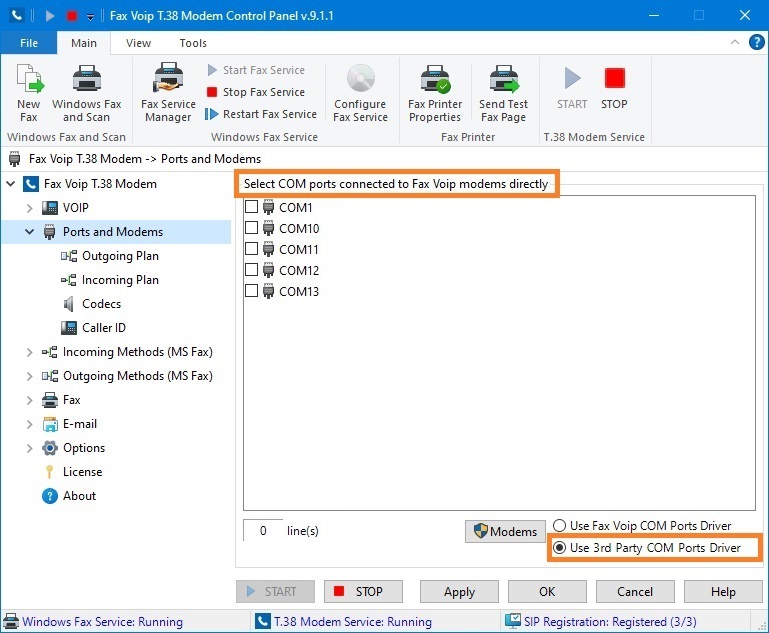Screen dimensions: 769x633
Task: Open Codecs settings
Action: pos(91,304)
